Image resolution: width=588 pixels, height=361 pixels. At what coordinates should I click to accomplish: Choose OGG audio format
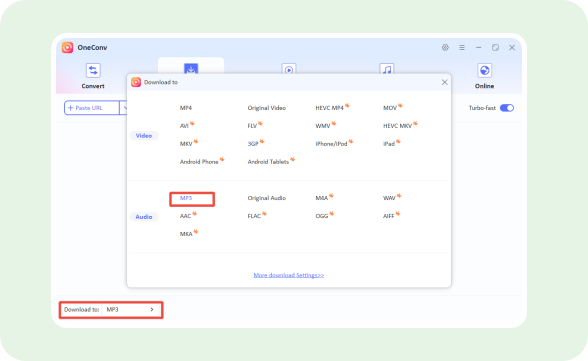click(x=322, y=216)
